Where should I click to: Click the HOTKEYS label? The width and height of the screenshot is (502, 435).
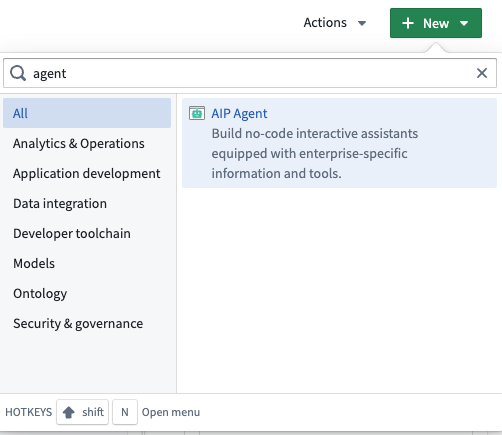coord(29,412)
